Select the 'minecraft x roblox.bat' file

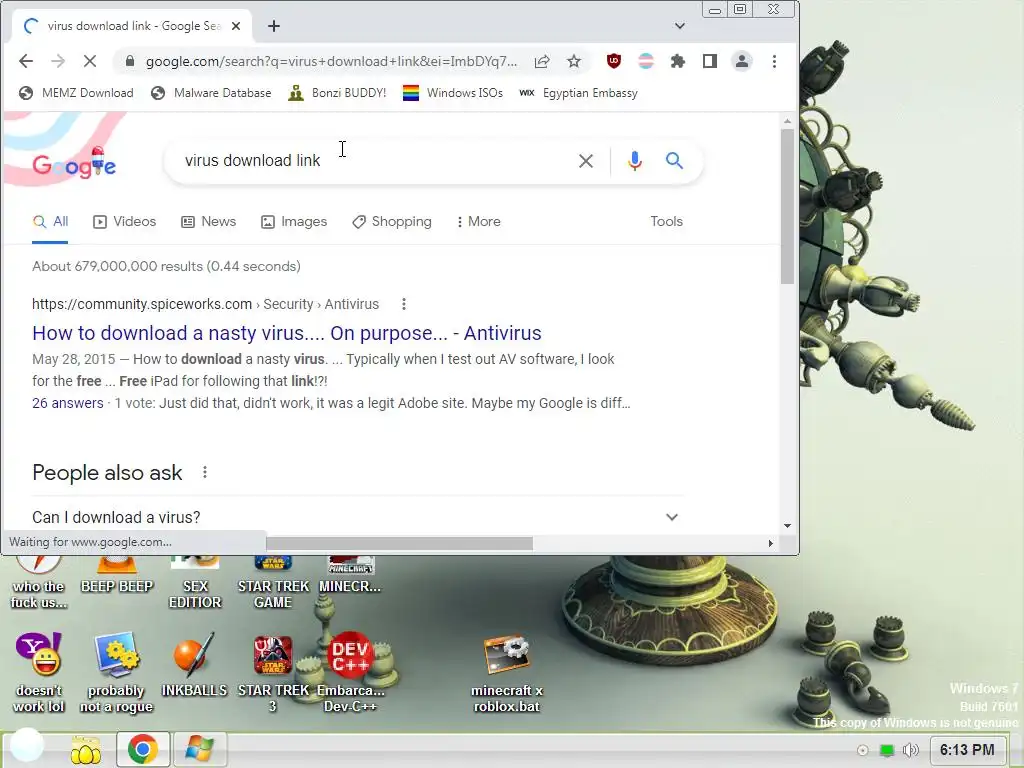pos(507,674)
